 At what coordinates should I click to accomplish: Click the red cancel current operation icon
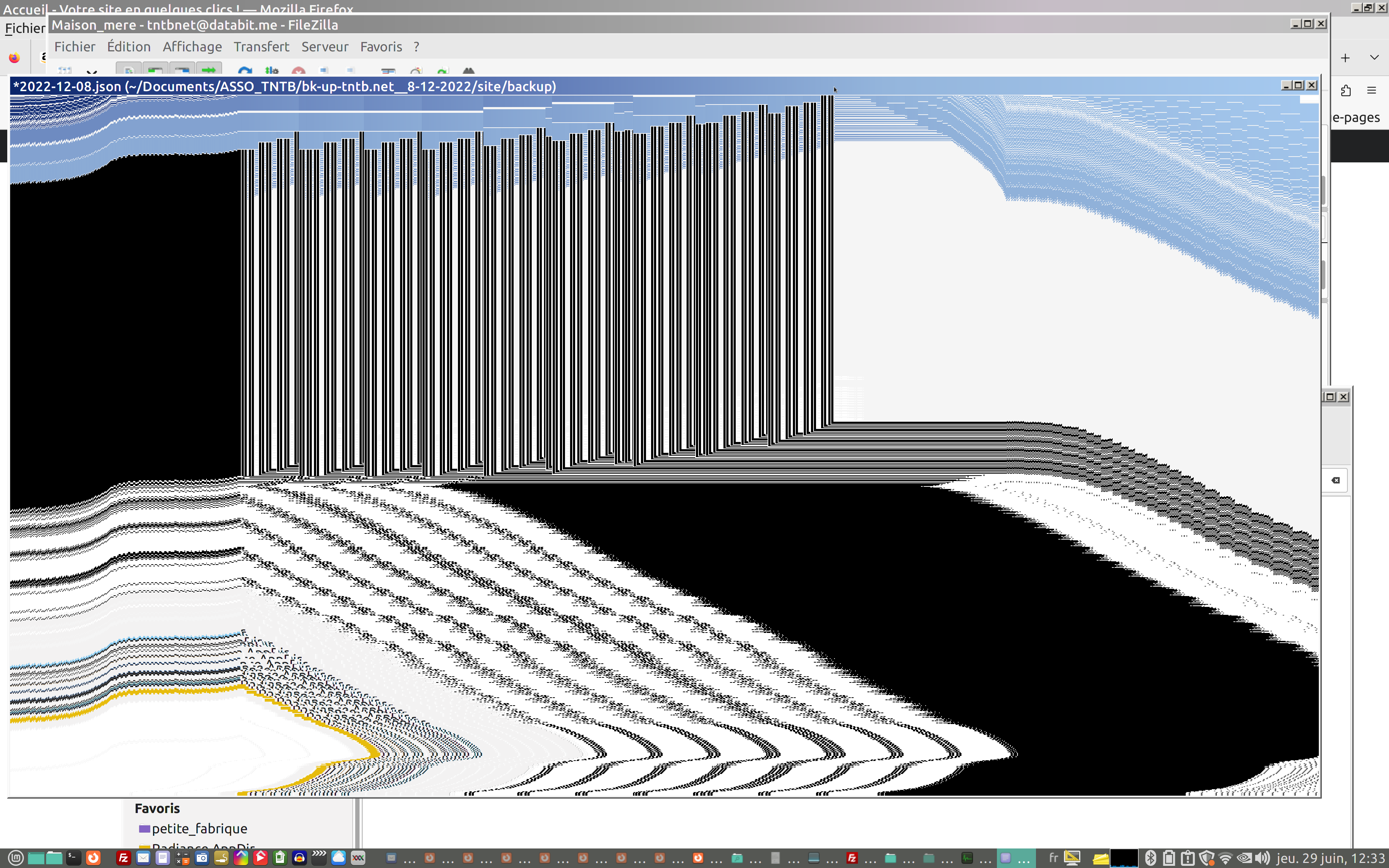[298, 71]
